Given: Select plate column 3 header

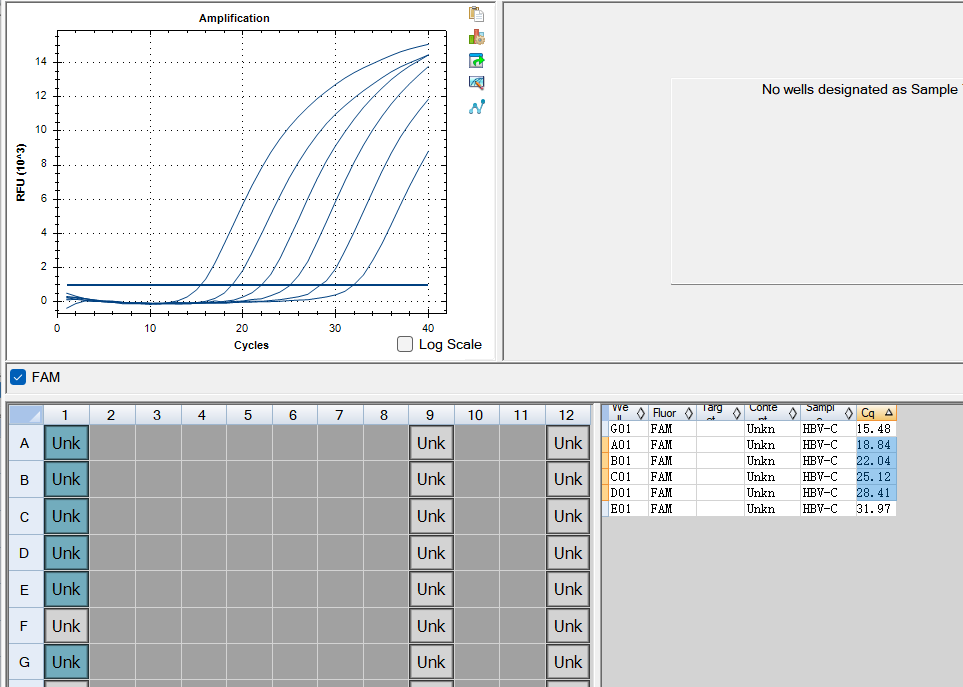Looking at the screenshot, I should click(157, 415).
